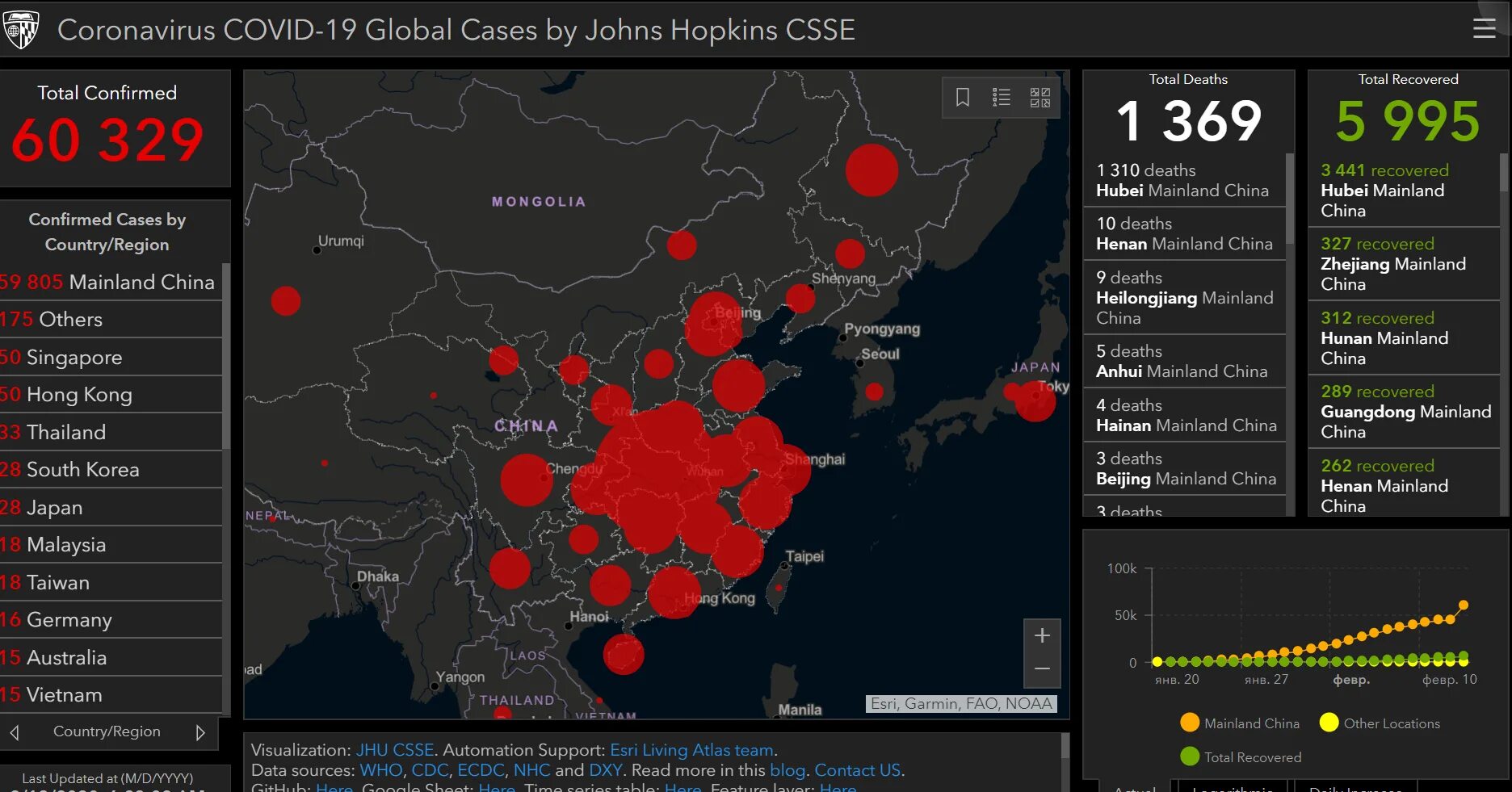
Task: Open the WHO data source link
Action: coord(381,770)
